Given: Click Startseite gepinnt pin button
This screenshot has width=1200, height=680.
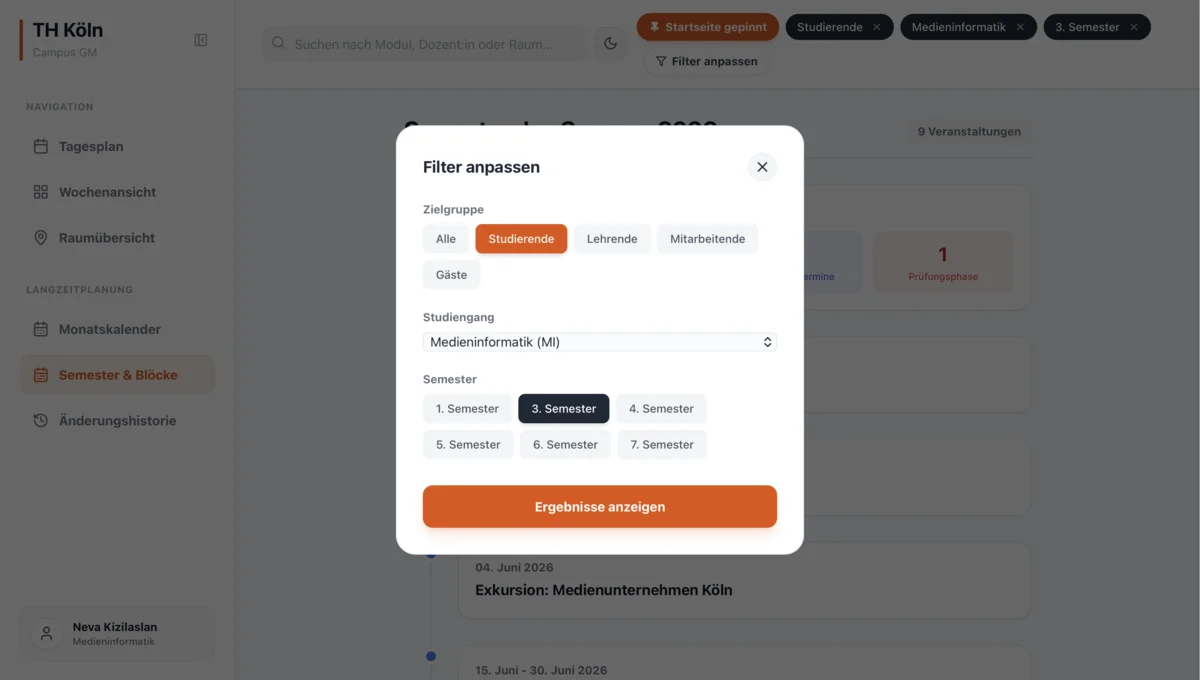Looking at the screenshot, I should [708, 27].
